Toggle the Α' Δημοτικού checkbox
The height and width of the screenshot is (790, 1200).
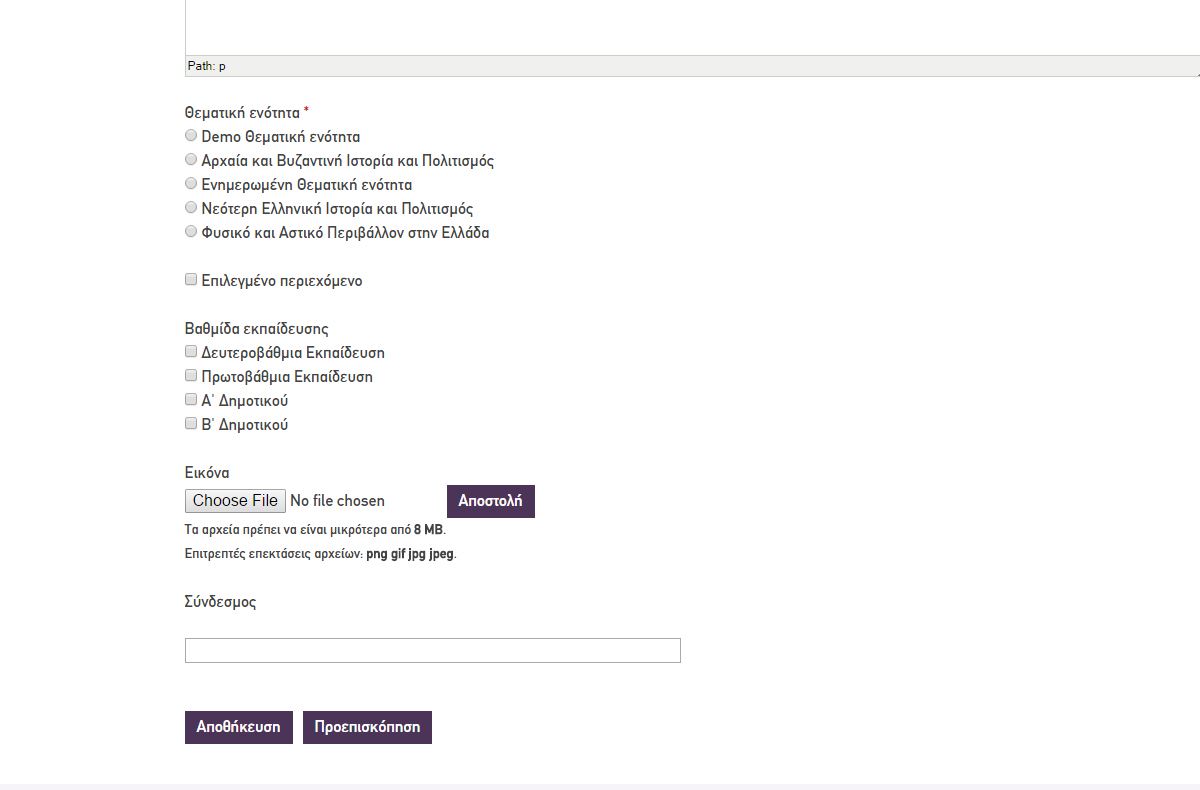[191, 400]
